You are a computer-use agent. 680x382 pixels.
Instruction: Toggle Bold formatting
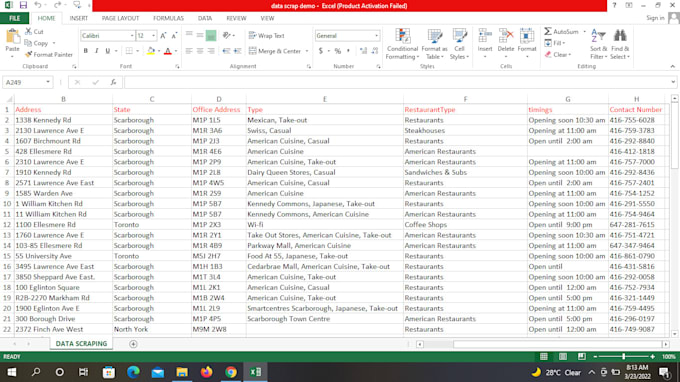pyautogui.click(x=85, y=51)
